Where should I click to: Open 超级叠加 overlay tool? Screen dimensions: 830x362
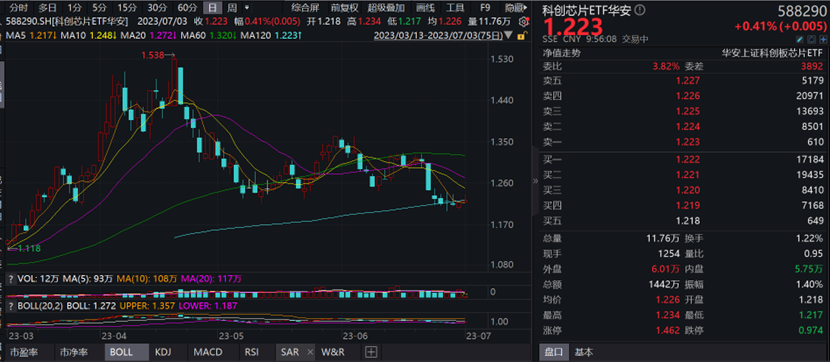pyautogui.click(x=386, y=8)
